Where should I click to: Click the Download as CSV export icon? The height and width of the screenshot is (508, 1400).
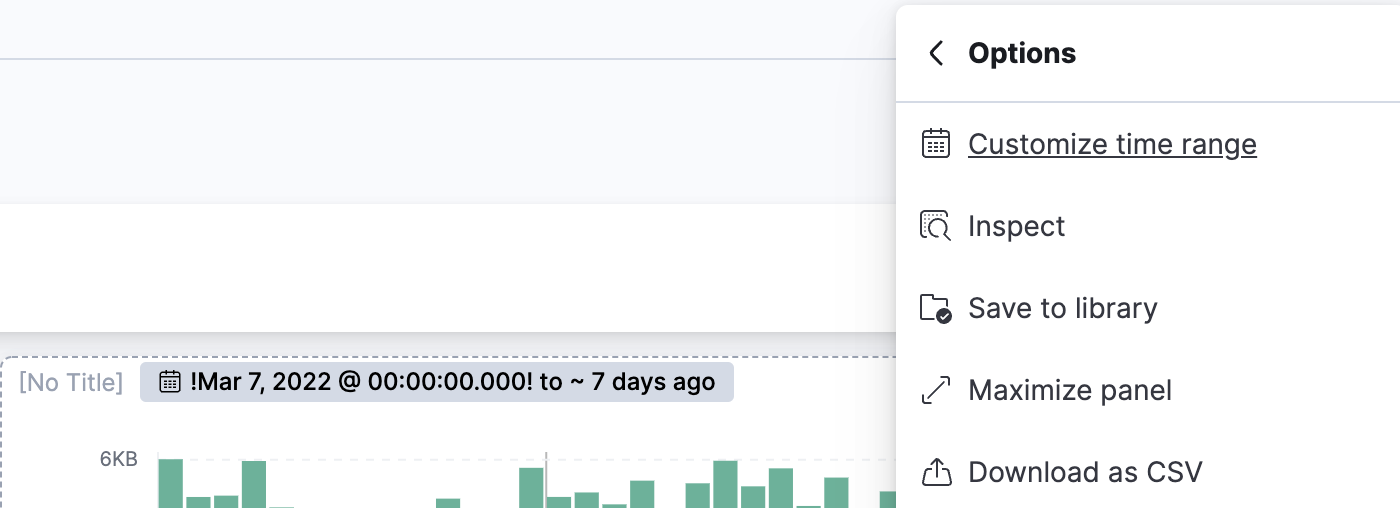[x=935, y=472]
